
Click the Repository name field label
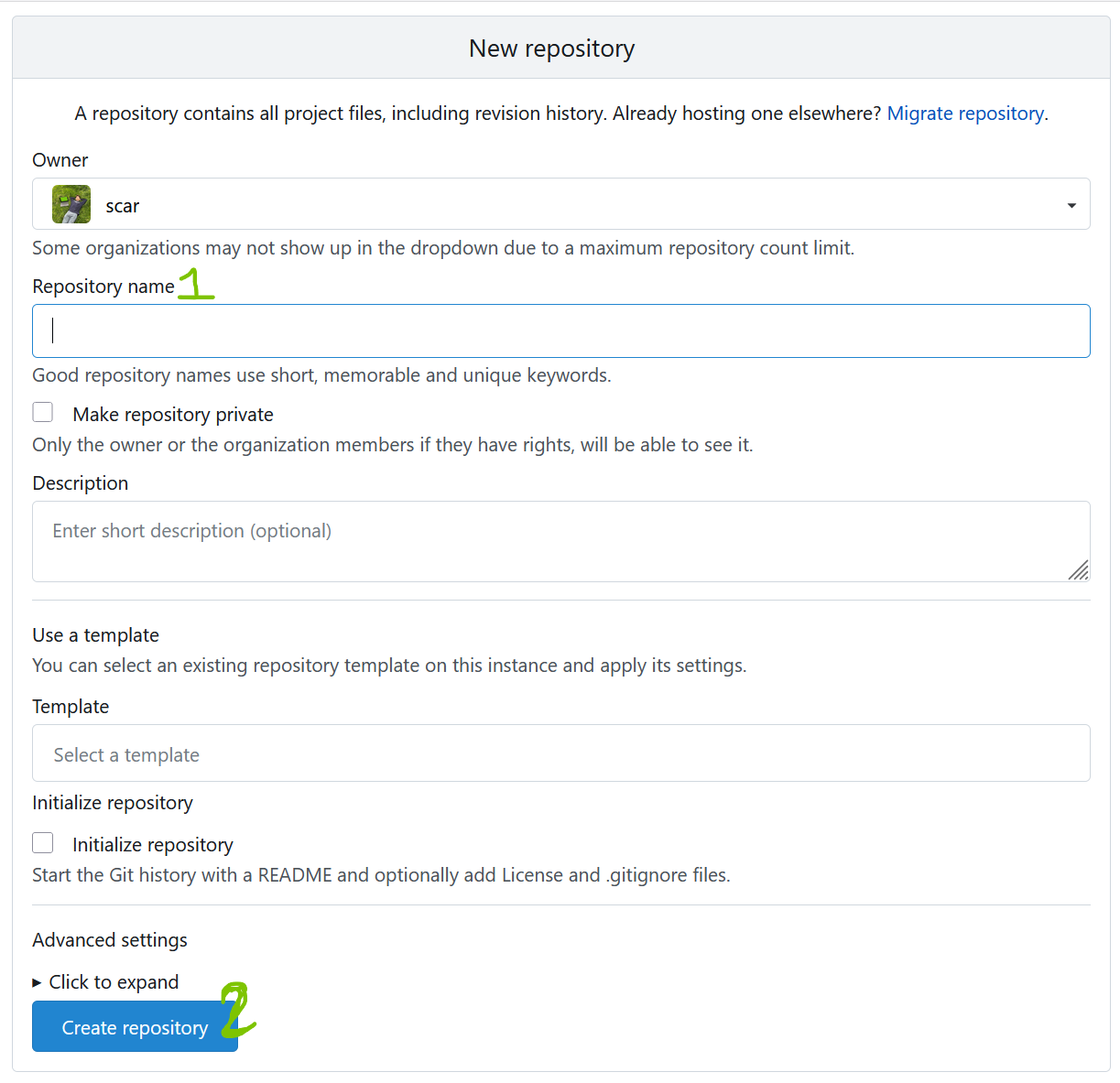[x=103, y=287]
